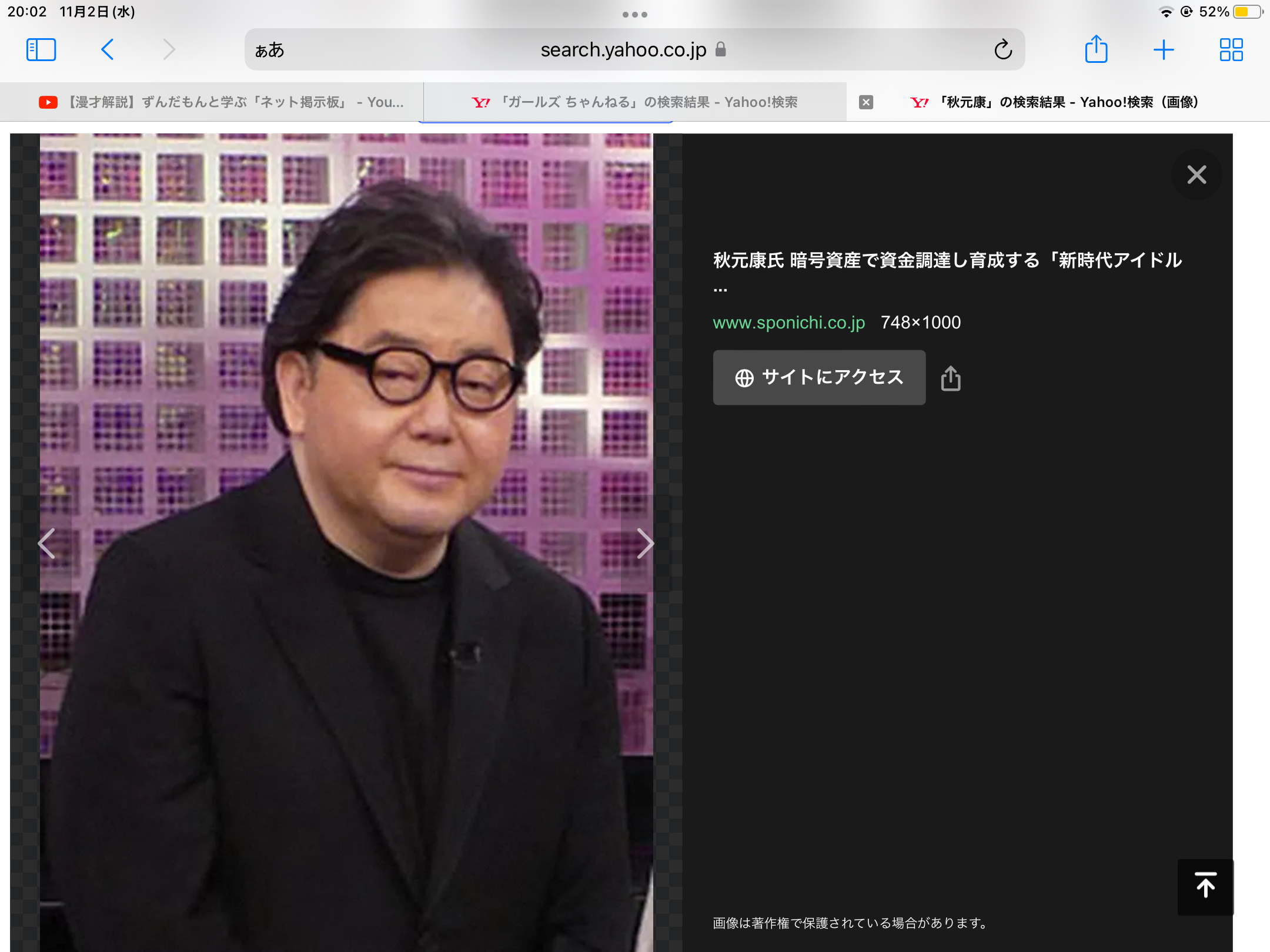This screenshot has width=1270, height=952.
Task: Open the article title about 秋元康氏
Action: coord(947,260)
